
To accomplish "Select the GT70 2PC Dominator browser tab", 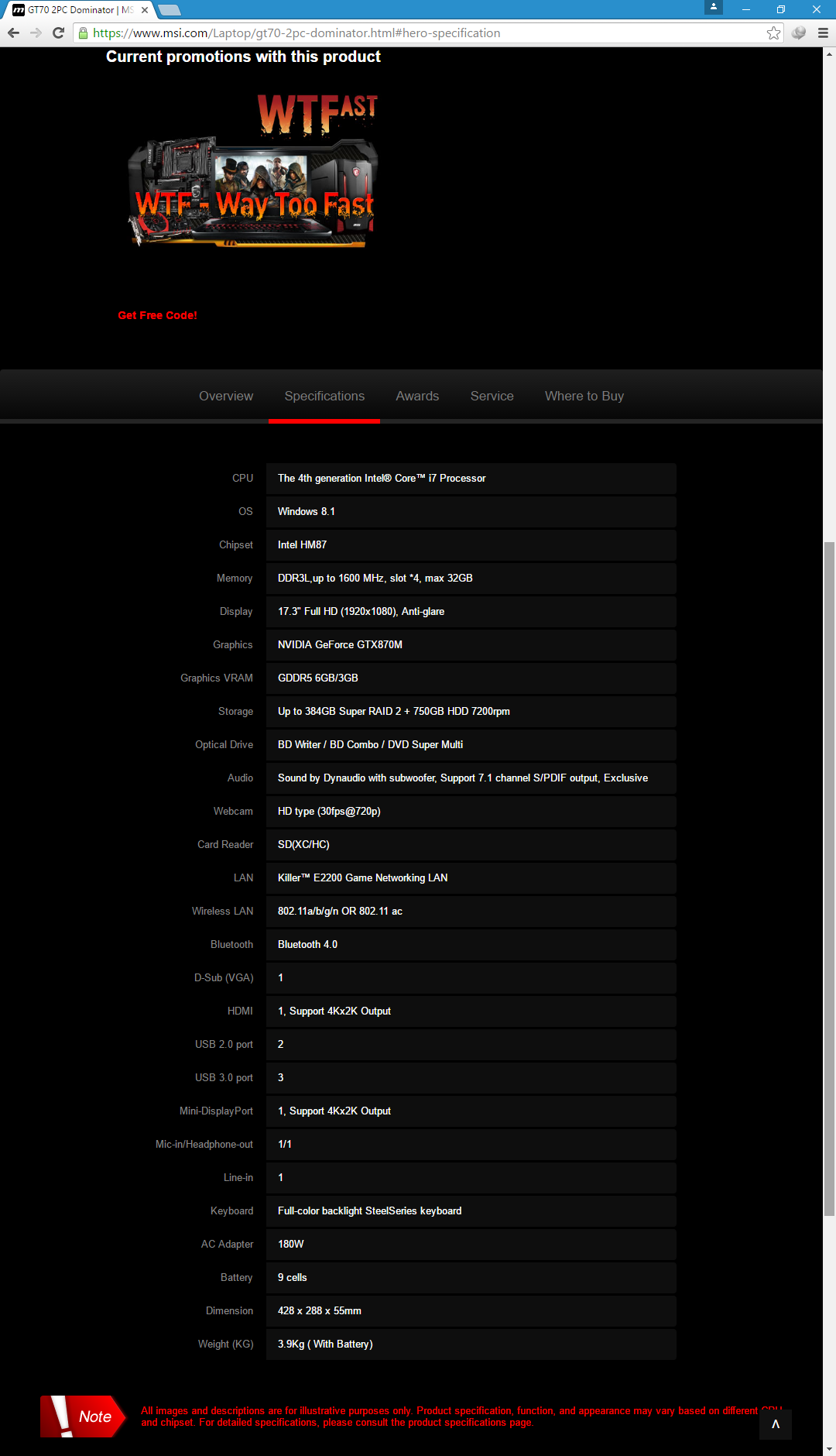I will (x=76, y=10).
